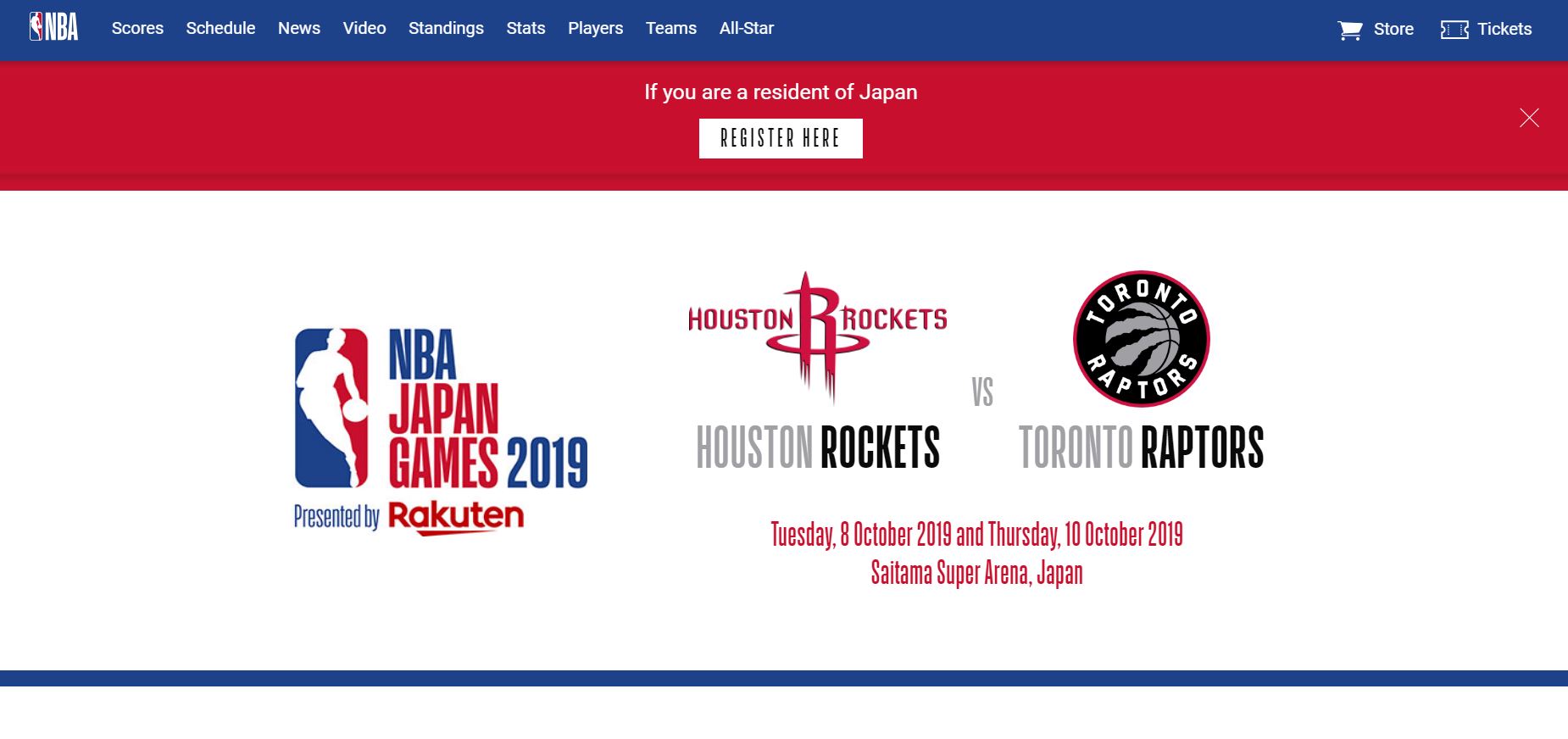This screenshot has width=1568, height=739.
Task: Click the Tickets link text
Action: pos(1504,29)
